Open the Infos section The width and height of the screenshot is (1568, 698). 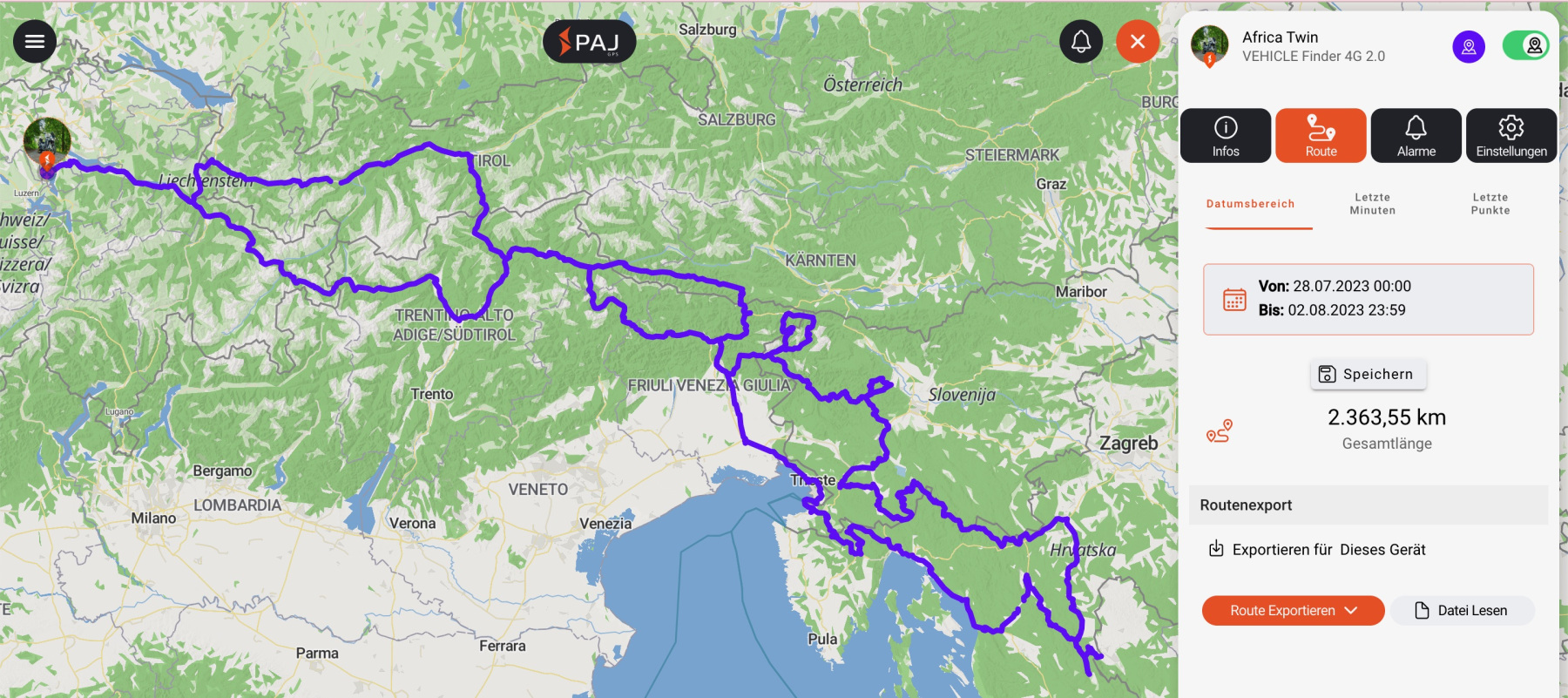click(1226, 136)
